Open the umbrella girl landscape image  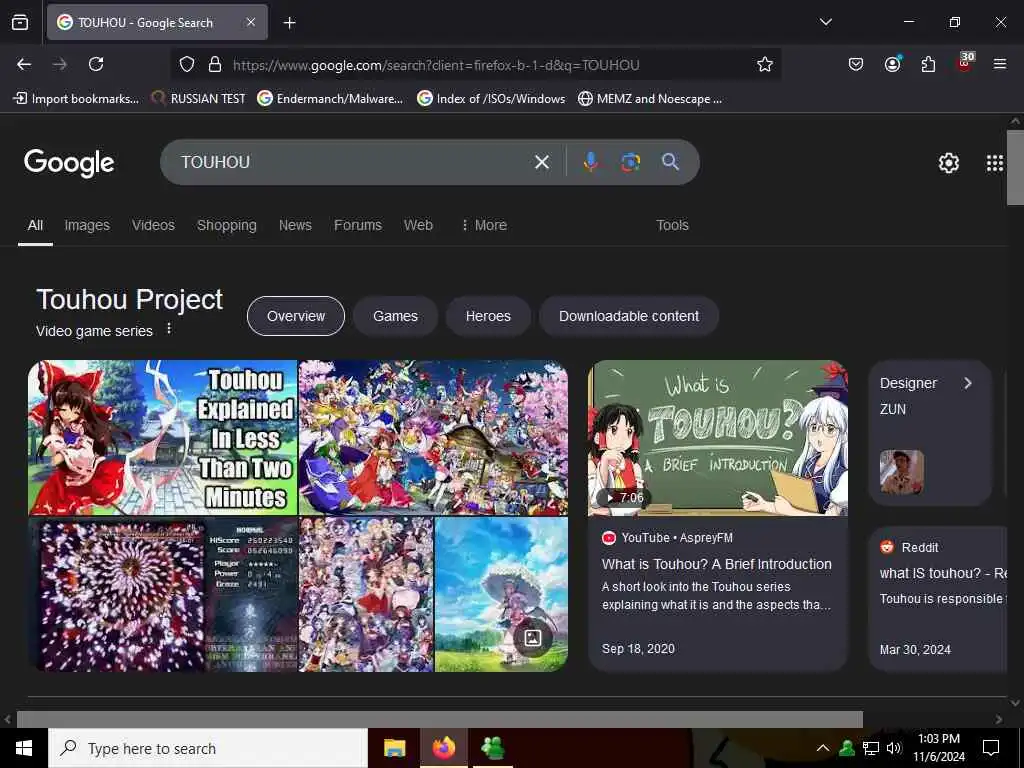pos(502,594)
